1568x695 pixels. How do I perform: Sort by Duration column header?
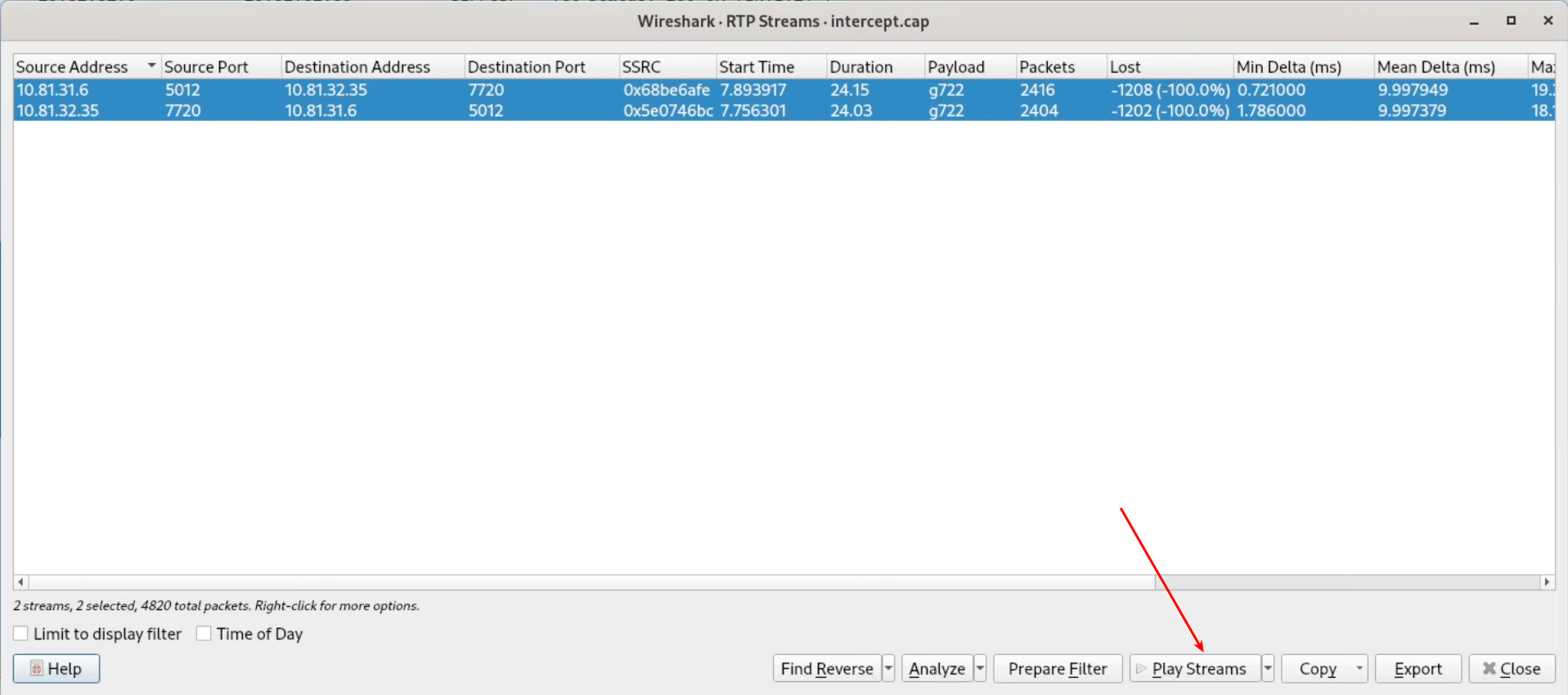pyautogui.click(x=876, y=67)
